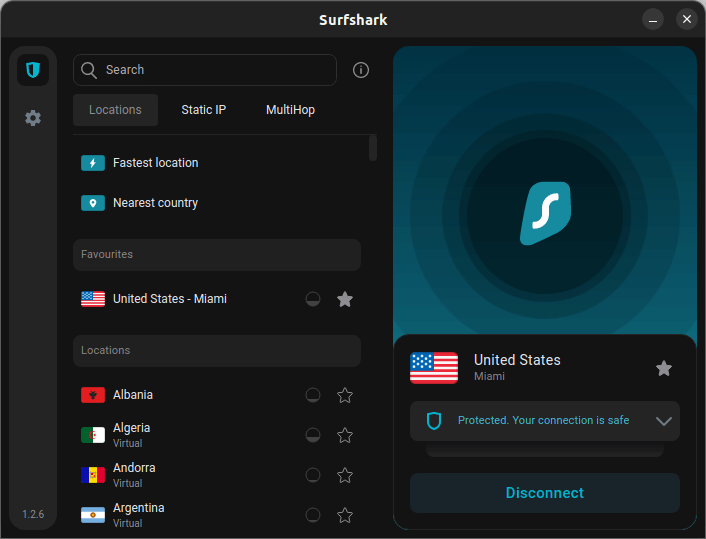The width and height of the screenshot is (706, 539).
Task: Click the shield icon in Protected status
Action: [434, 421]
